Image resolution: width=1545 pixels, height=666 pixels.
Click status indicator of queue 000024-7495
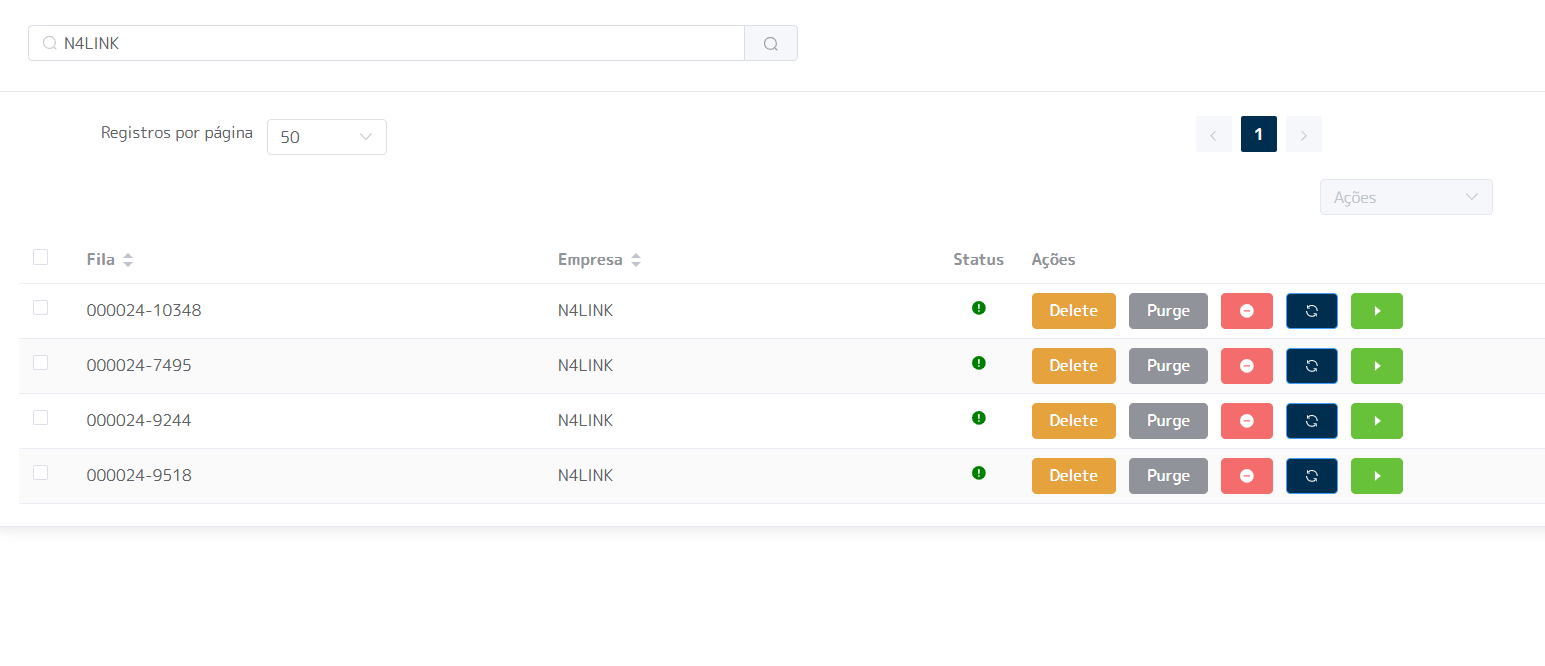(x=979, y=363)
